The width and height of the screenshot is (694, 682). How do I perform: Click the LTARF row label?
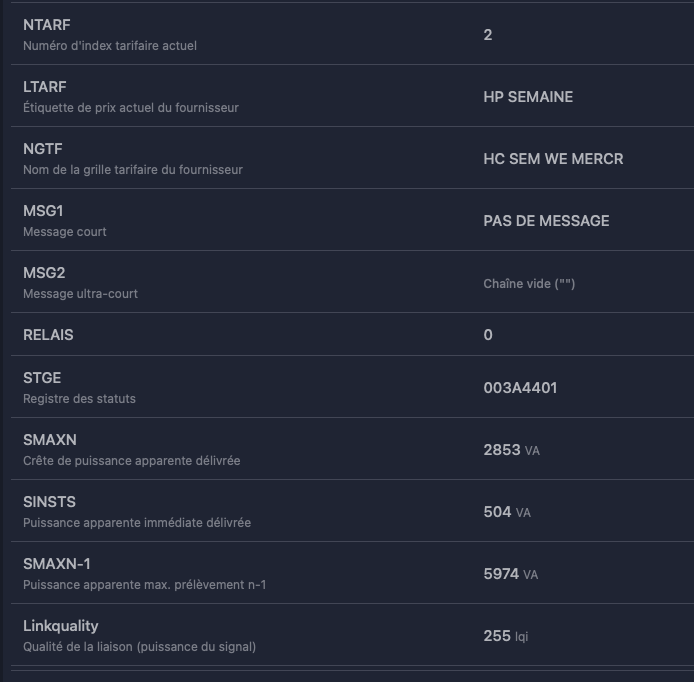(x=45, y=87)
